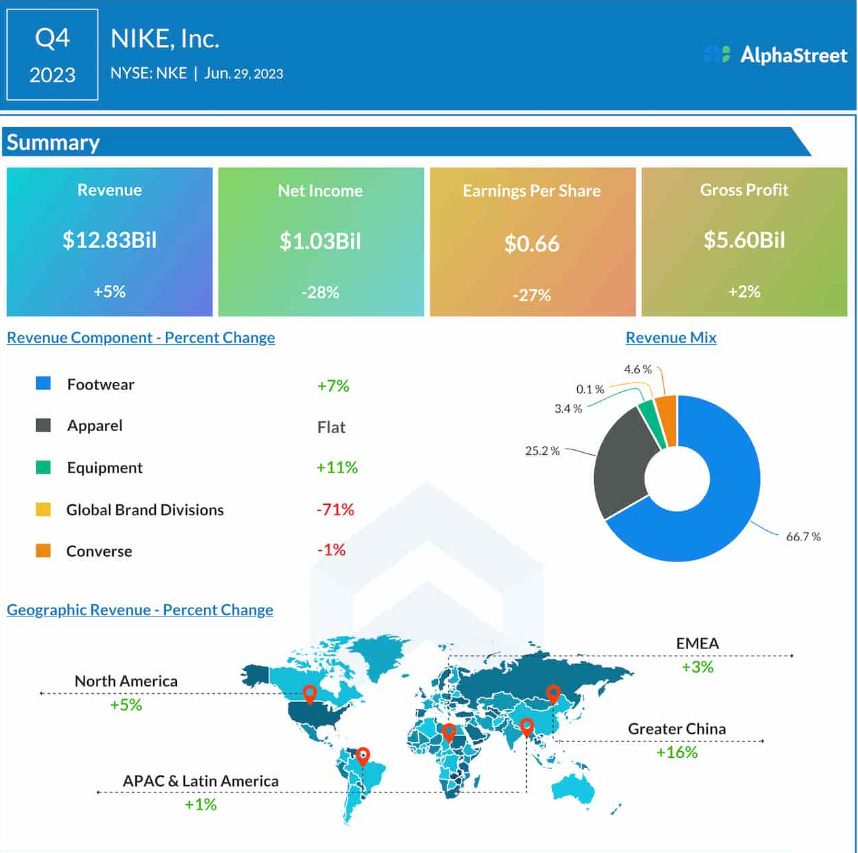This screenshot has height=853, width=858.
Task: Click the 'North America' map label
Action: [126, 681]
